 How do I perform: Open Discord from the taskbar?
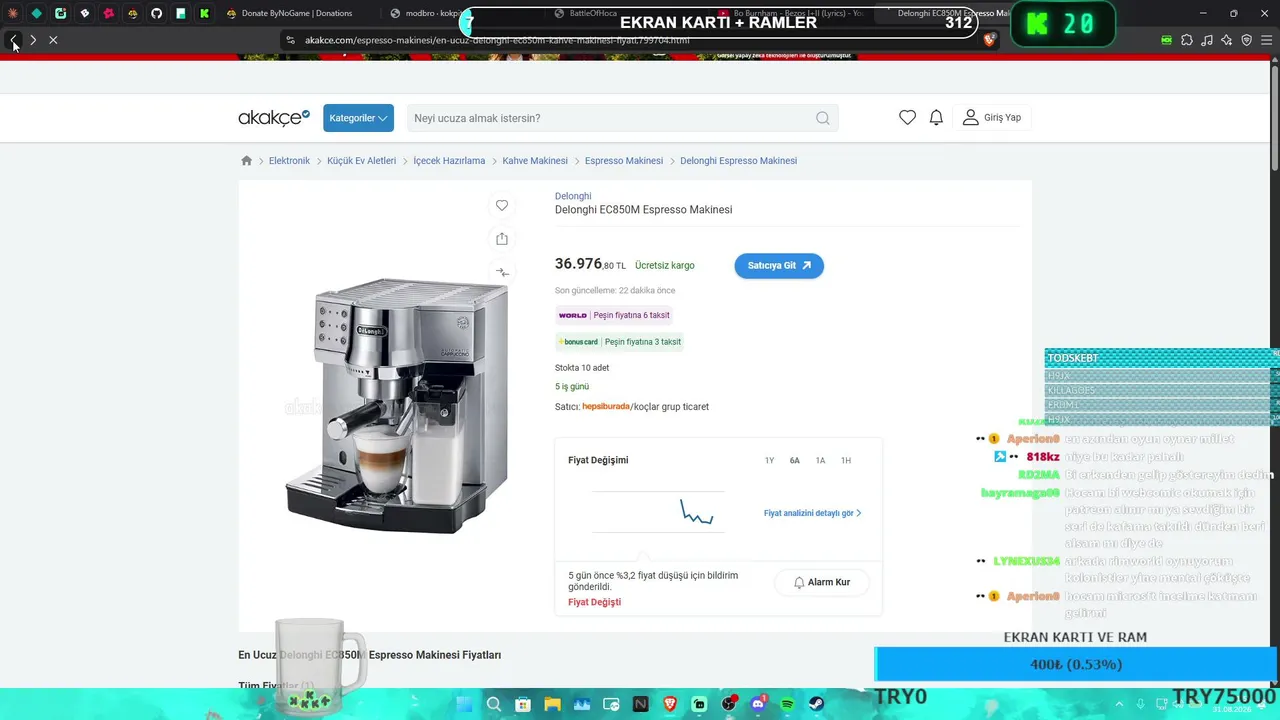coord(758,704)
